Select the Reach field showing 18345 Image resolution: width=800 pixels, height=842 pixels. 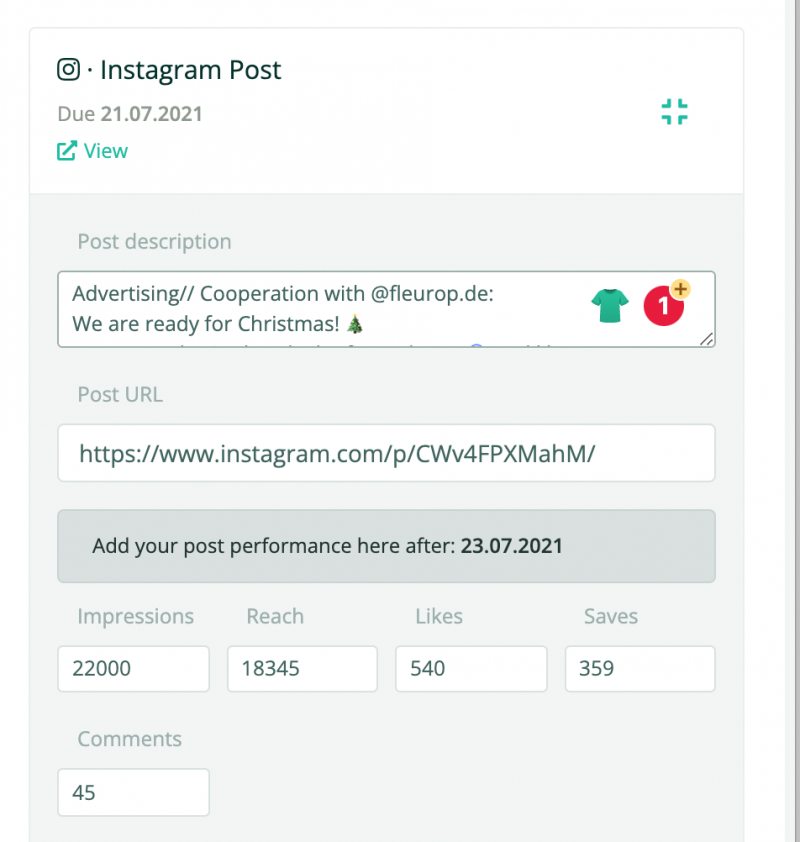(302, 669)
